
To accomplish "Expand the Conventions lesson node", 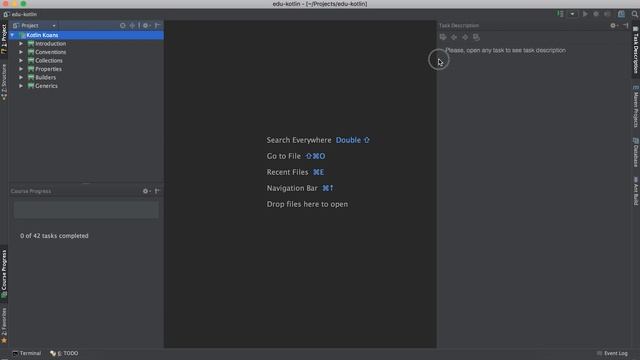I will (21, 52).
